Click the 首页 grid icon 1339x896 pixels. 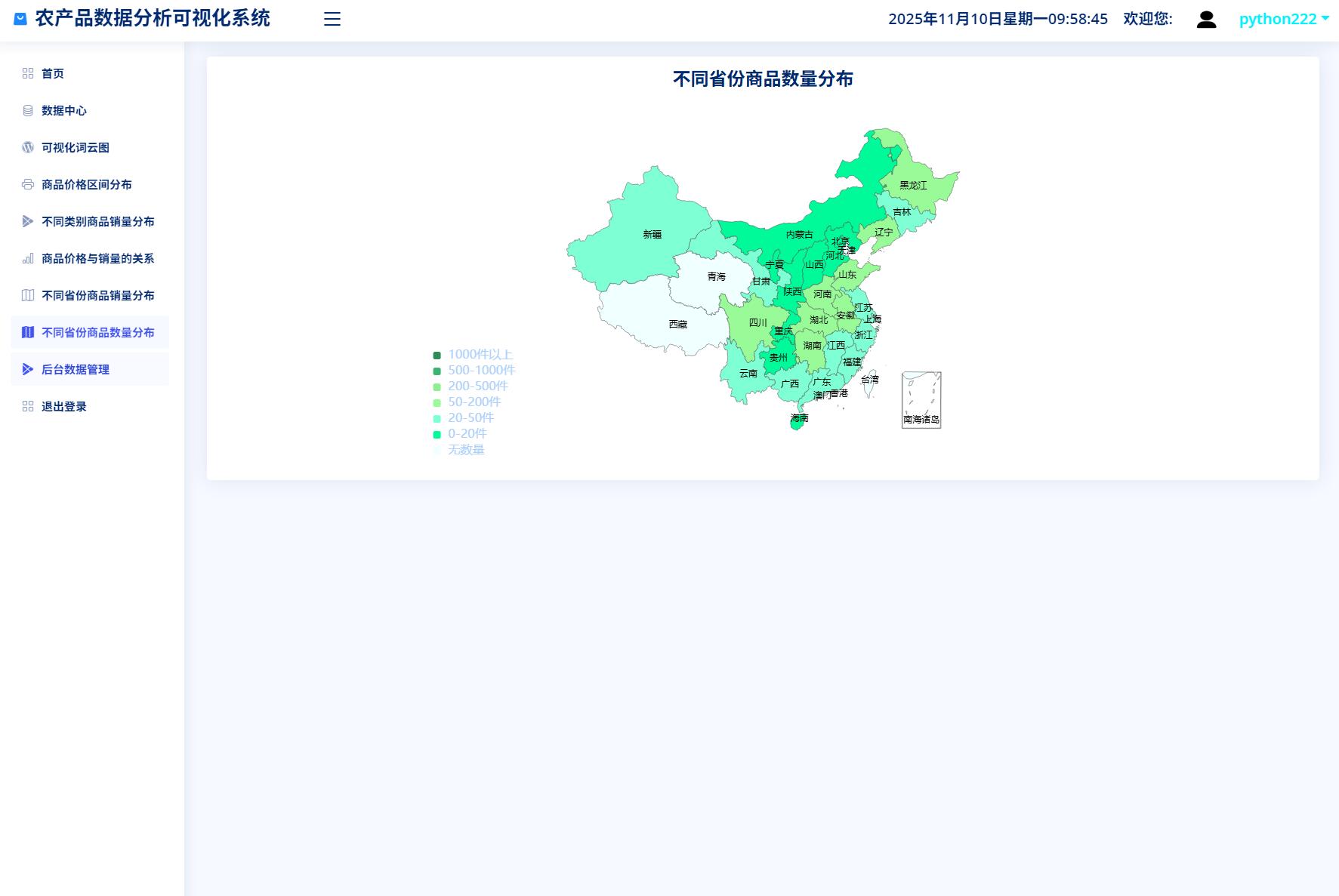[28, 73]
